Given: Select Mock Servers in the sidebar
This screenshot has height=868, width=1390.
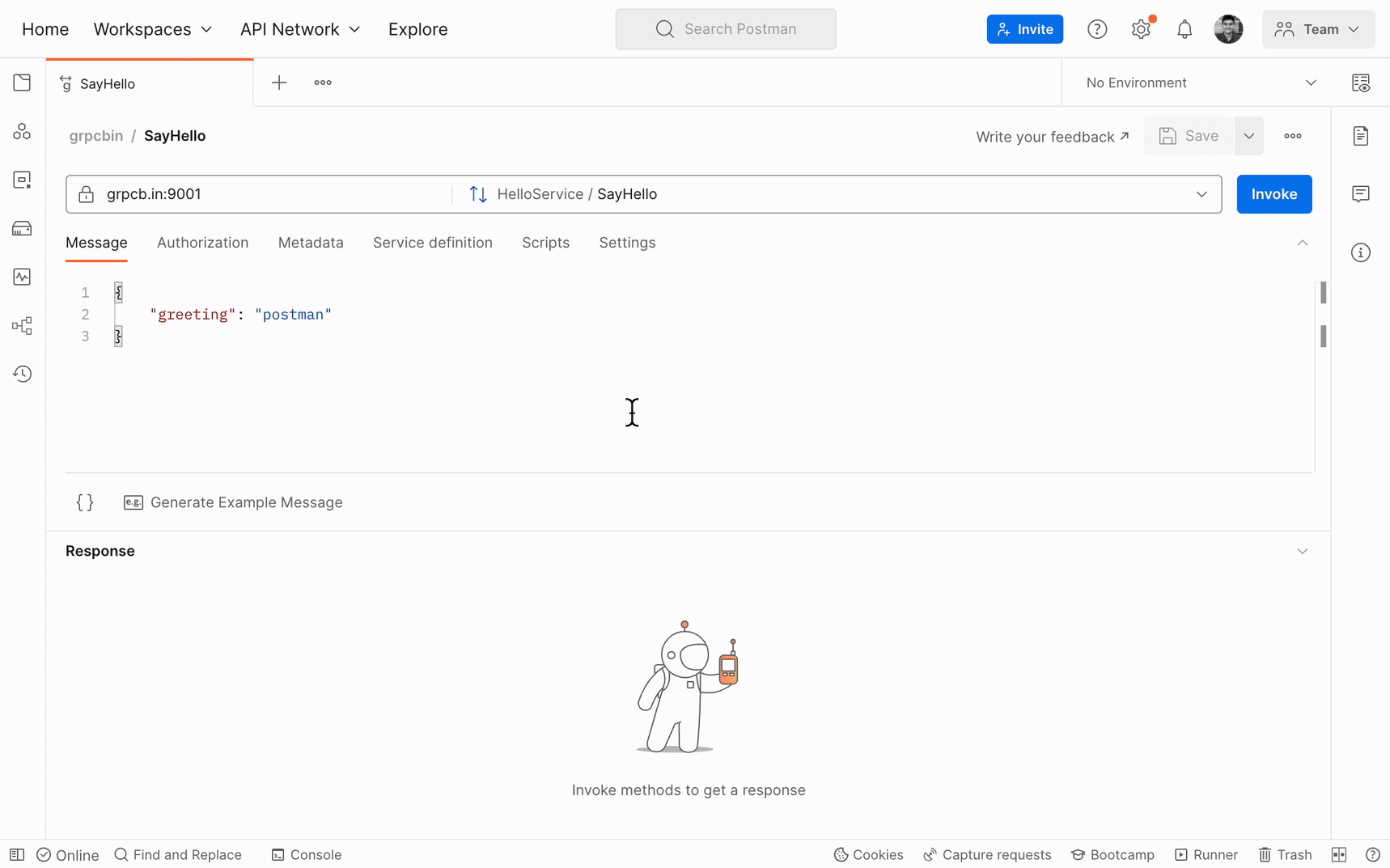Looking at the screenshot, I should click(x=22, y=228).
